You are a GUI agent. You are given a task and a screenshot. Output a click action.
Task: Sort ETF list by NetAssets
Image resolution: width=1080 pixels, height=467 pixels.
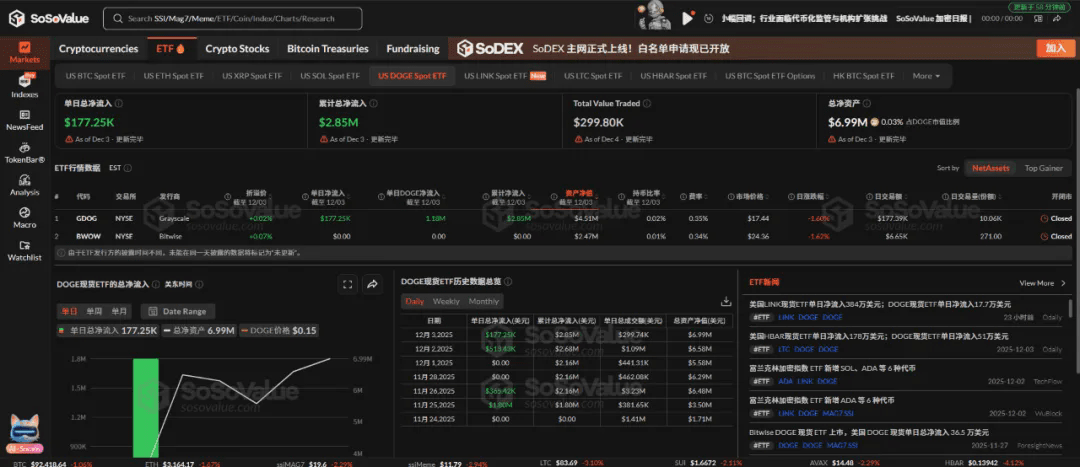click(990, 168)
